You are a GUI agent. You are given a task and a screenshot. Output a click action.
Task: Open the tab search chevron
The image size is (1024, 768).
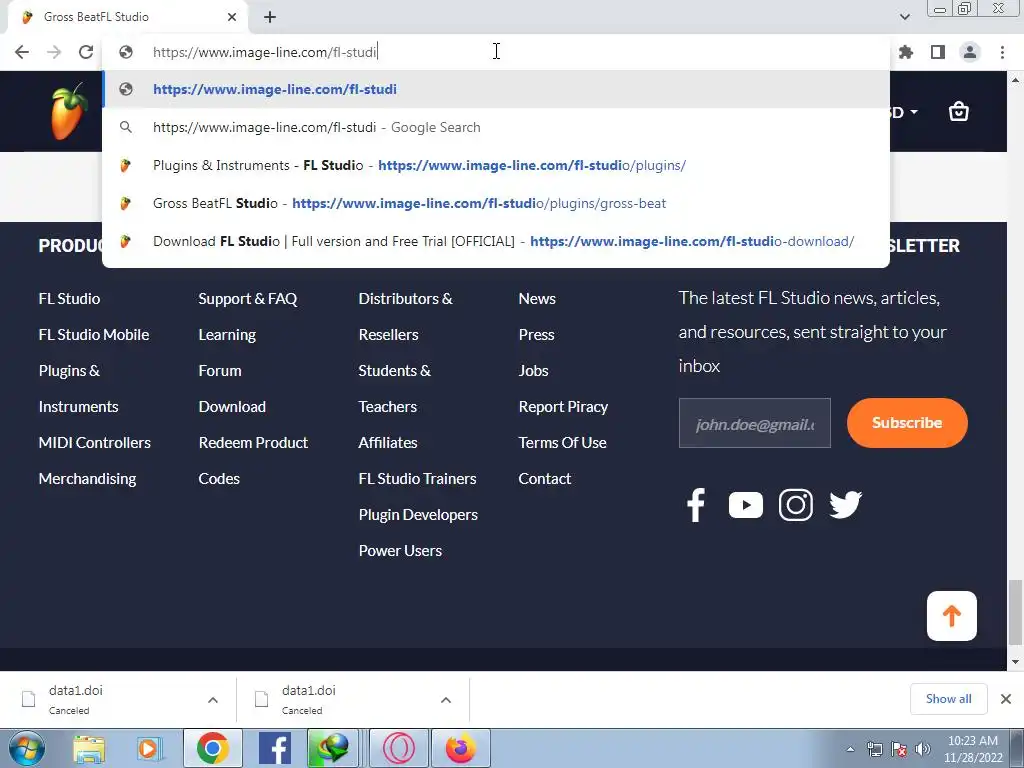tap(904, 17)
